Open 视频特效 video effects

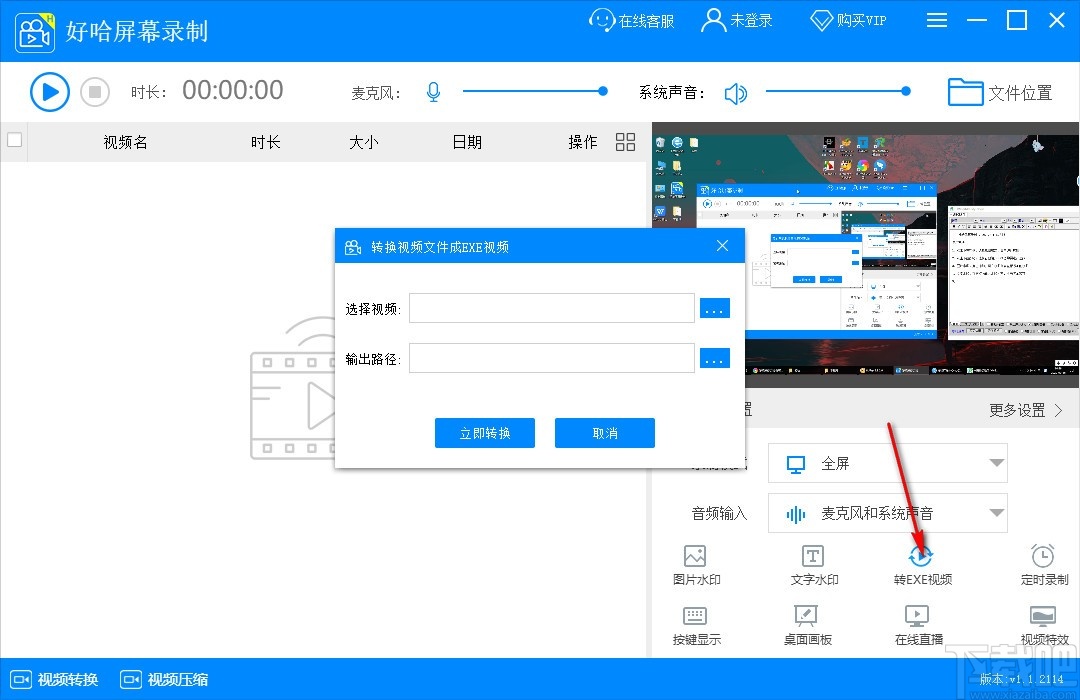coord(1044,625)
